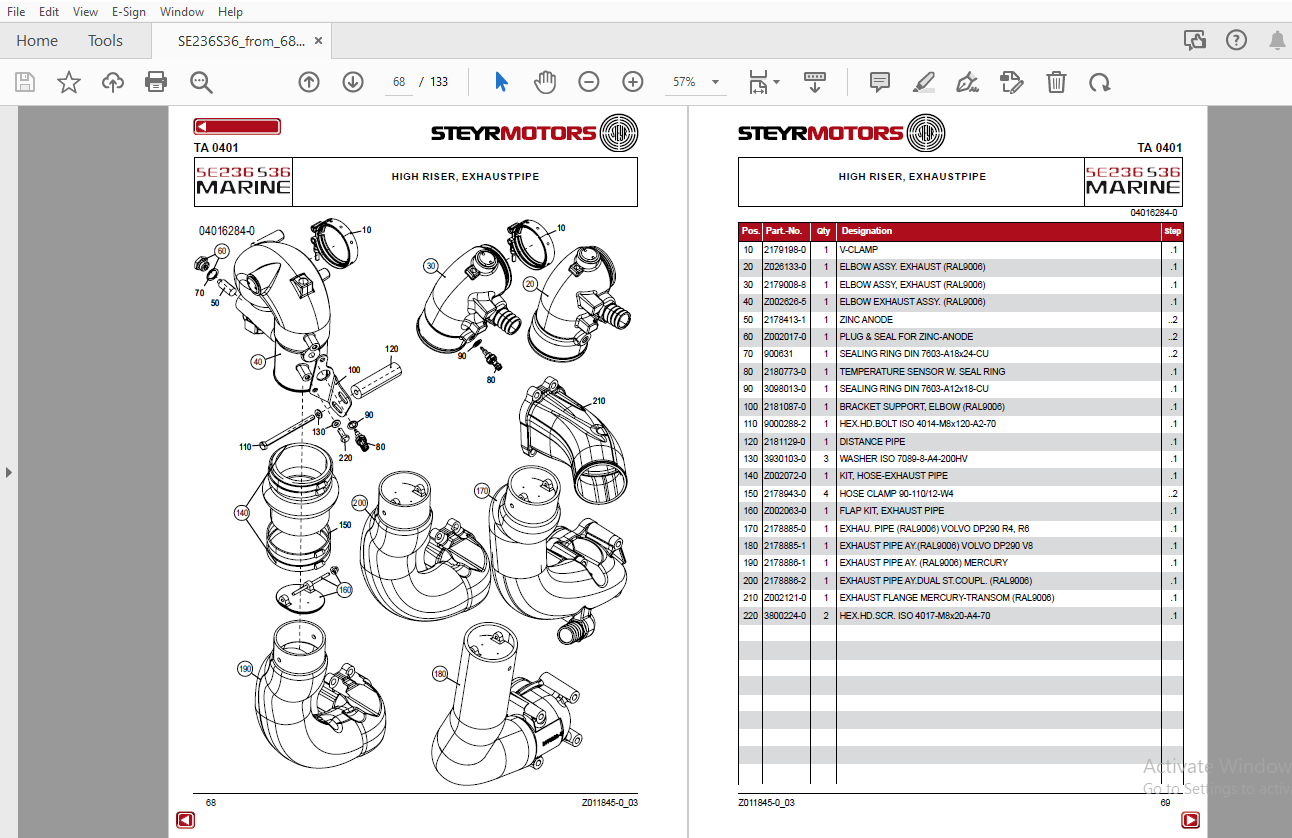Click the page number field showing 68
Screen dimensions: 1292x838
(x=399, y=82)
